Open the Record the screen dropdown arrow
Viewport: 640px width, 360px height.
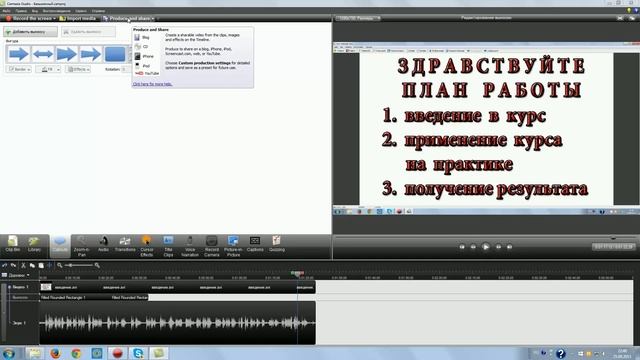coord(54,18)
